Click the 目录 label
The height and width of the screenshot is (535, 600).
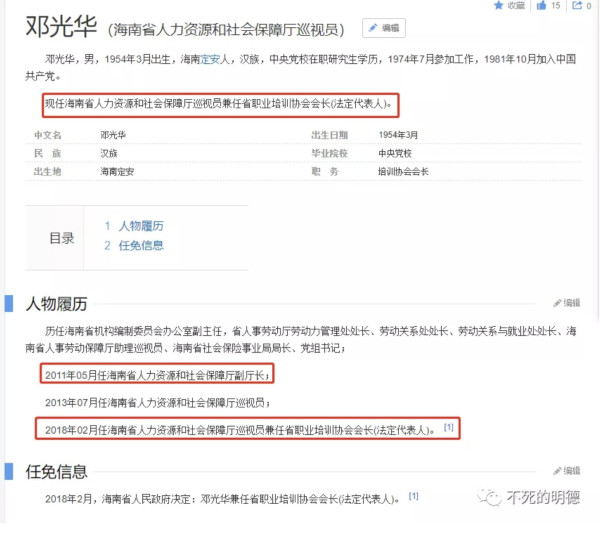pos(62,238)
